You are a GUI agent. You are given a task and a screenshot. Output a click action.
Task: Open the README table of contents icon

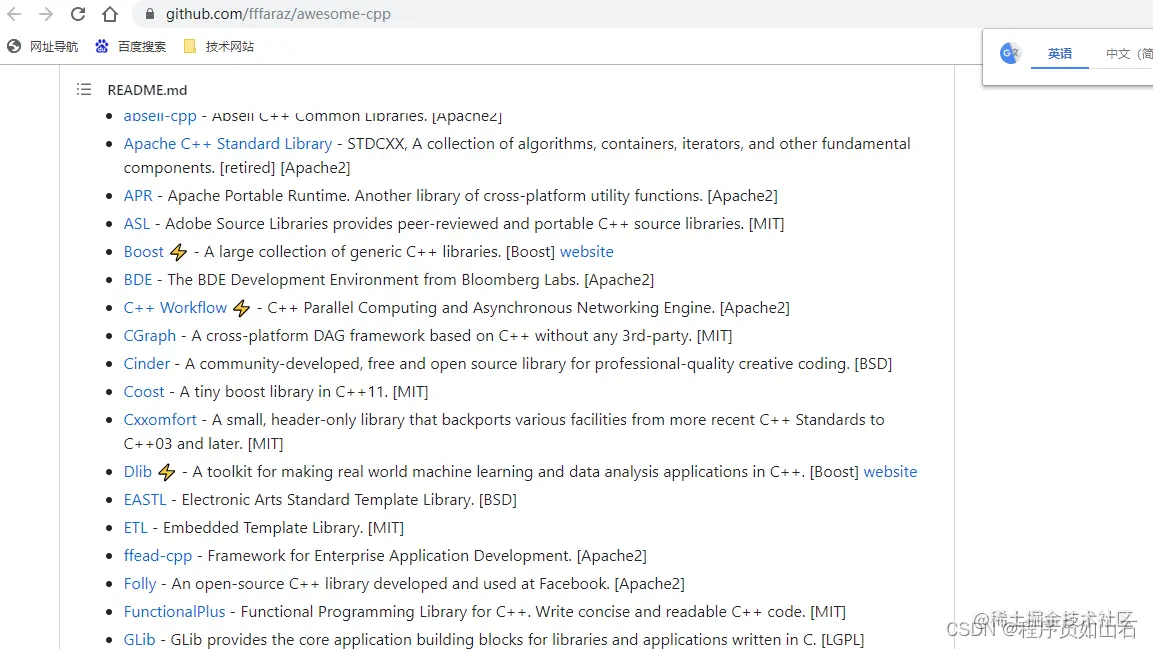click(x=84, y=89)
